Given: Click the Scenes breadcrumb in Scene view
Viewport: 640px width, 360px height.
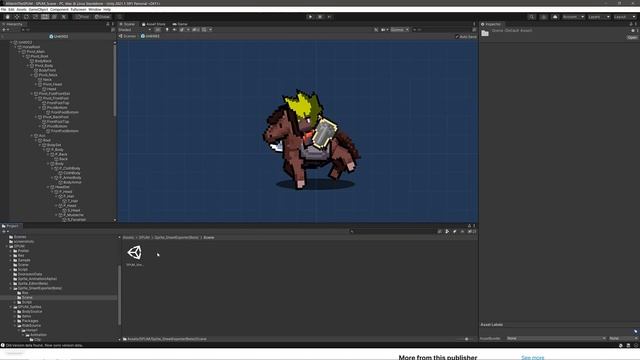Looking at the screenshot, I should 127,36.
